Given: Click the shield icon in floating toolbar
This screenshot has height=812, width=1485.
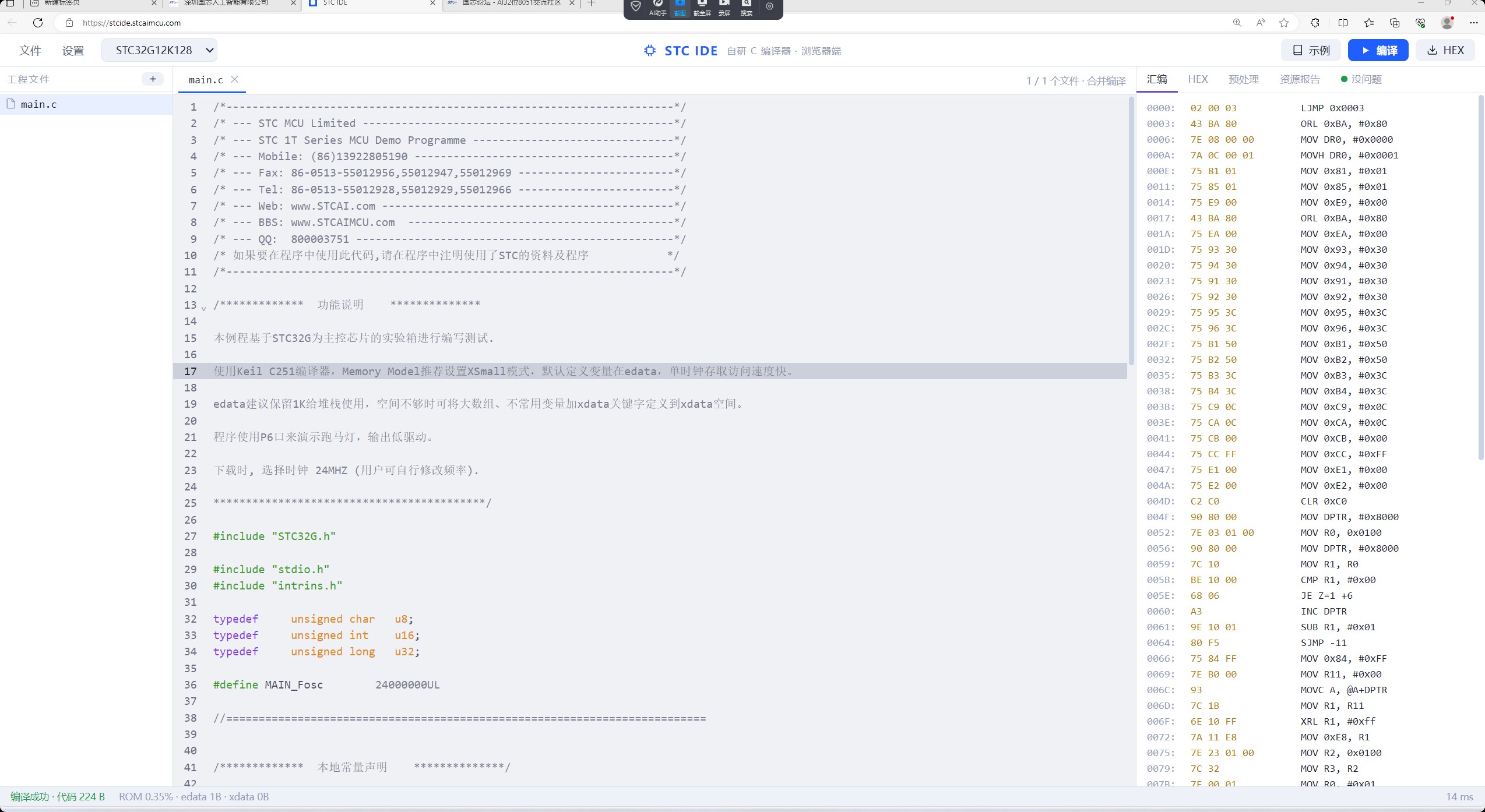Looking at the screenshot, I should [636, 6].
